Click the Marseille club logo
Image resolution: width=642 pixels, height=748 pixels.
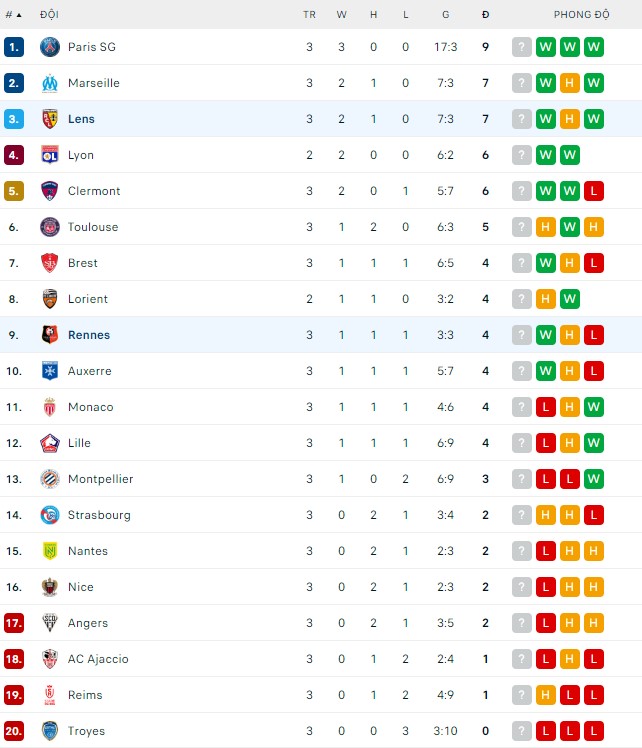click(x=50, y=83)
